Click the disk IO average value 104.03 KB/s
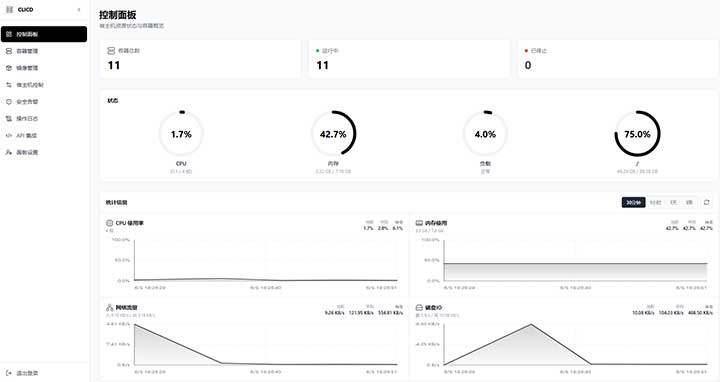Image resolution: width=720 pixels, height=382 pixels. [671, 313]
